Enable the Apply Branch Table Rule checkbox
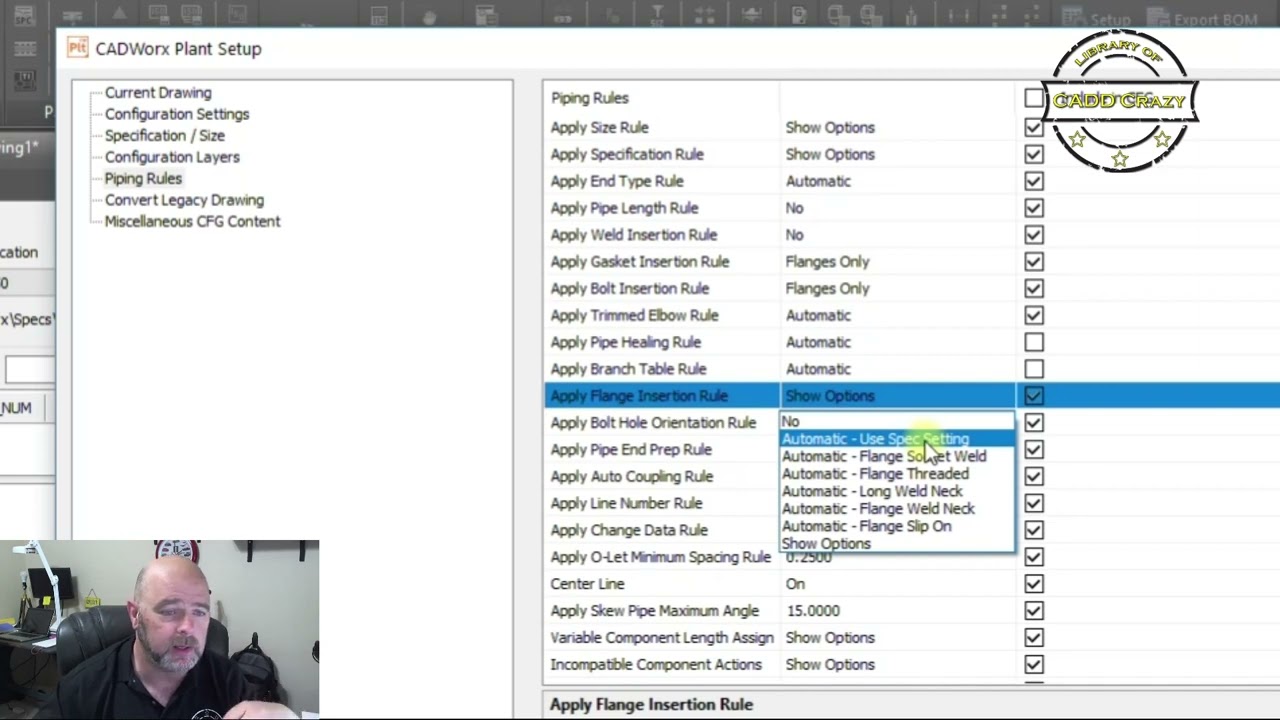1280x720 pixels. 1034,369
